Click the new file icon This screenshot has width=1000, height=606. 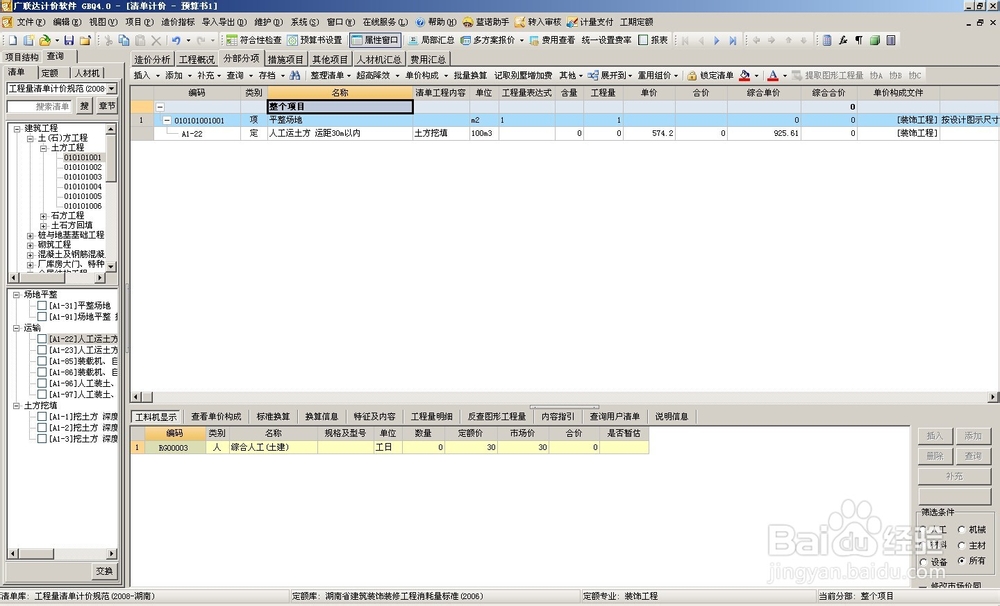[13, 40]
